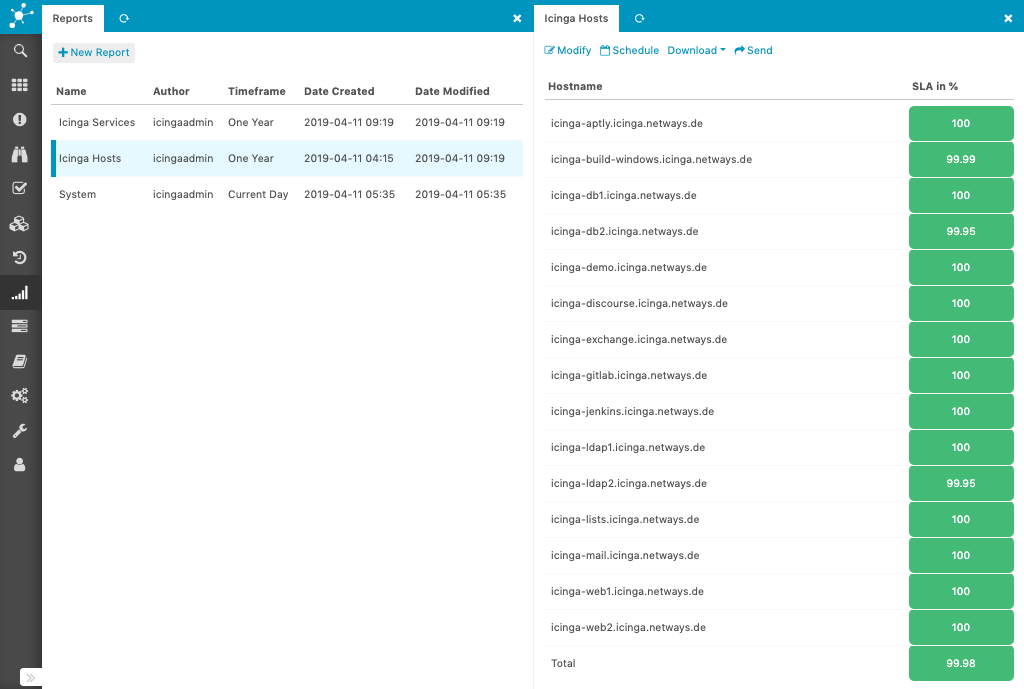Viewport: 1024px width, 689px height.
Task: Open the search icon in sidebar
Action: pyautogui.click(x=20, y=50)
